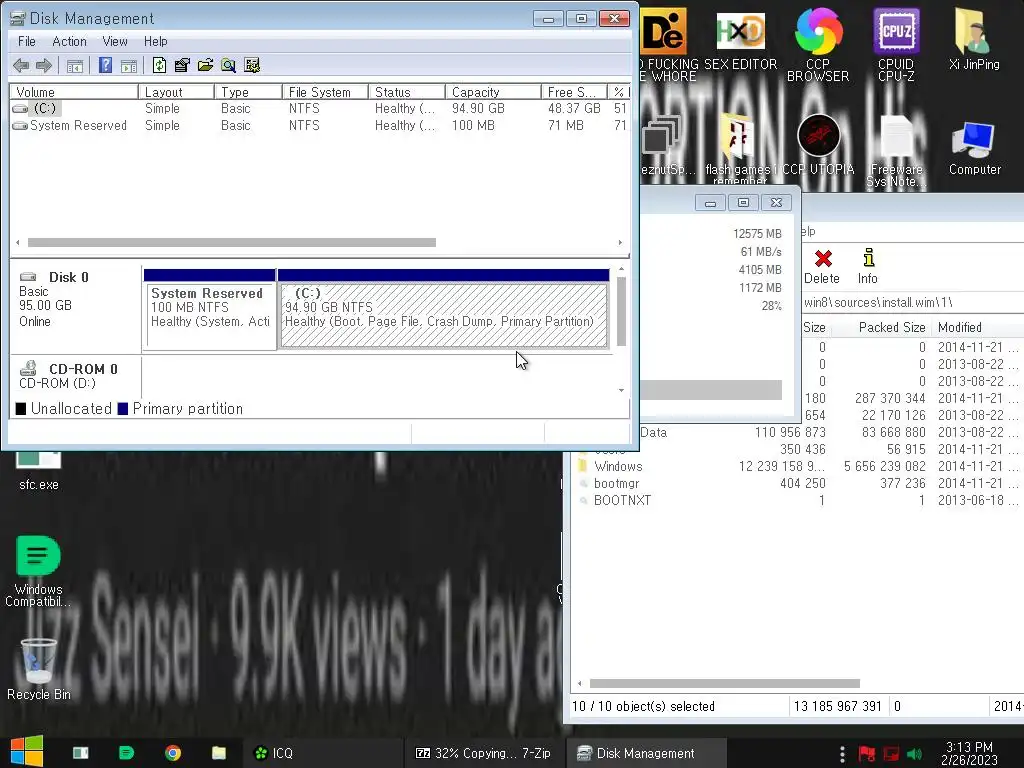1024x768 pixels.
Task: Open the taskbar clock showing 3:13 PM
Action: [969, 753]
